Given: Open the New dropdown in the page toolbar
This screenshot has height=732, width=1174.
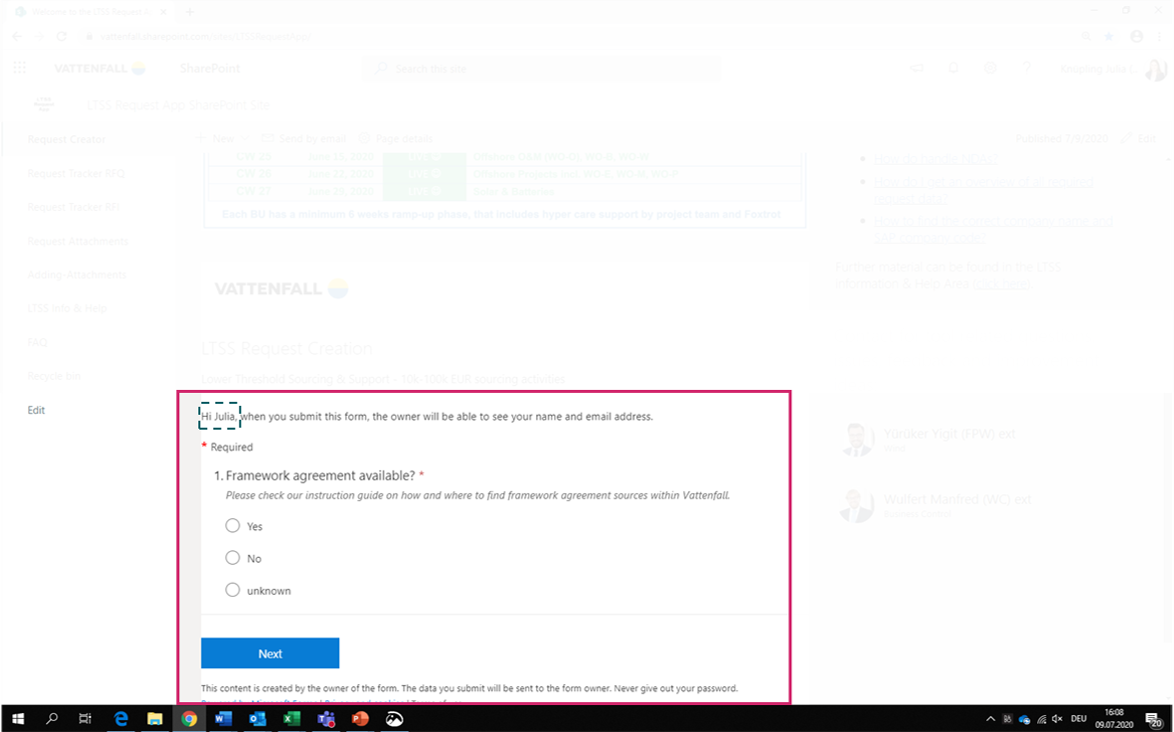Looking at the screenshot, I should [222, 138].
